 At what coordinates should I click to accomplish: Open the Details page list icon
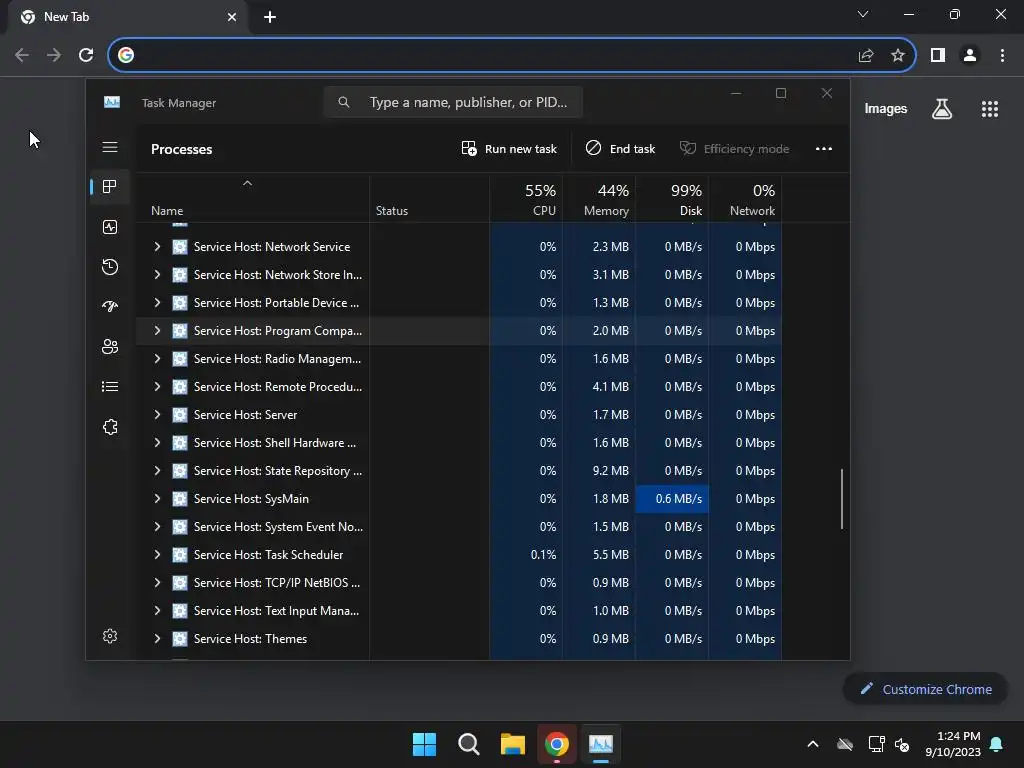click(110, 387)
